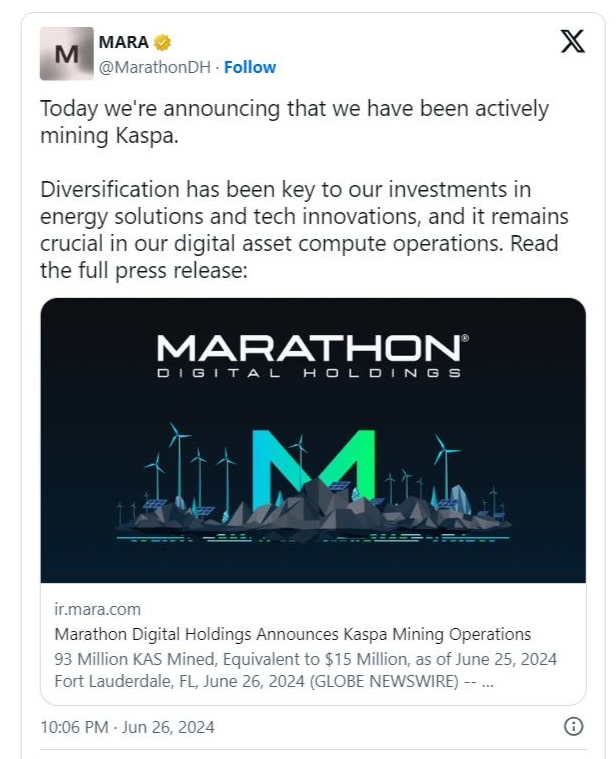Click the green M emblem in preview image

coord(313,469)
